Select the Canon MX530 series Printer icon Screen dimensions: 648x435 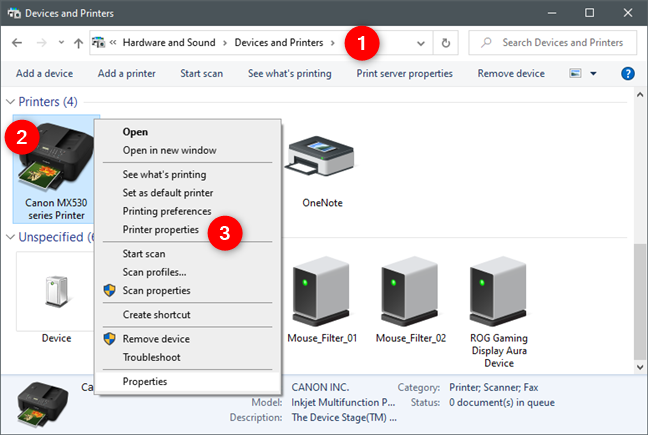[x=56, y=169]
